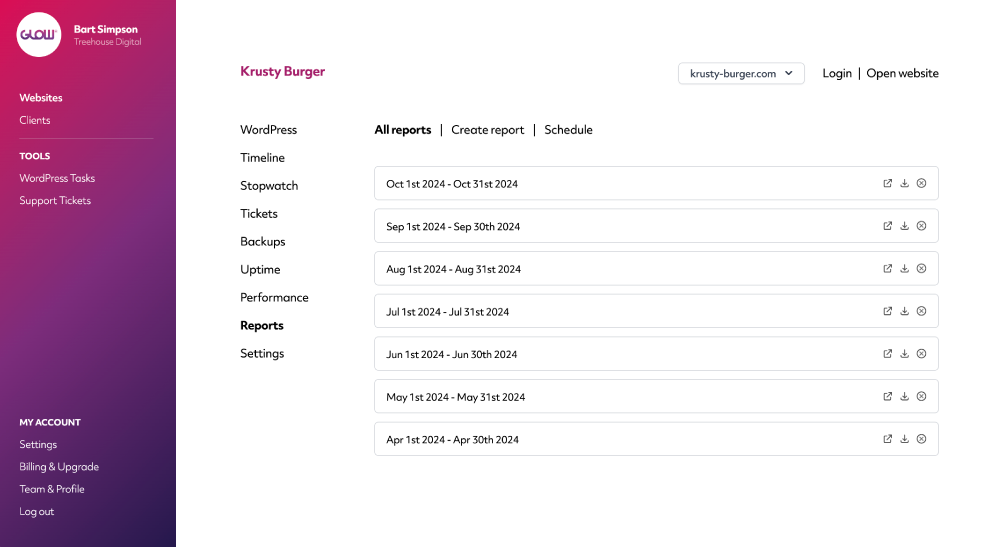The width and height of the screenshot is (1000, 547).
Task: Open Billing & Upgrade page
Action: 59,467
